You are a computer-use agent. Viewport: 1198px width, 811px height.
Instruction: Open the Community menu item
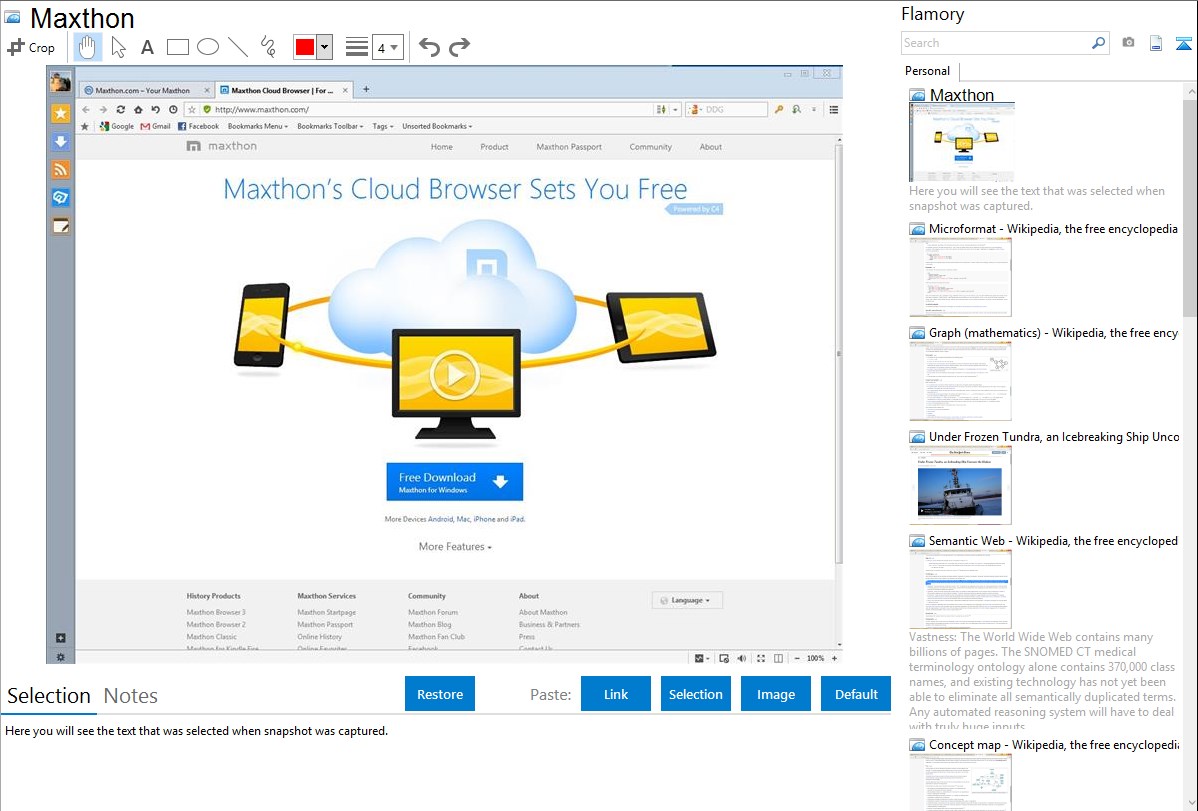[651, 147]
